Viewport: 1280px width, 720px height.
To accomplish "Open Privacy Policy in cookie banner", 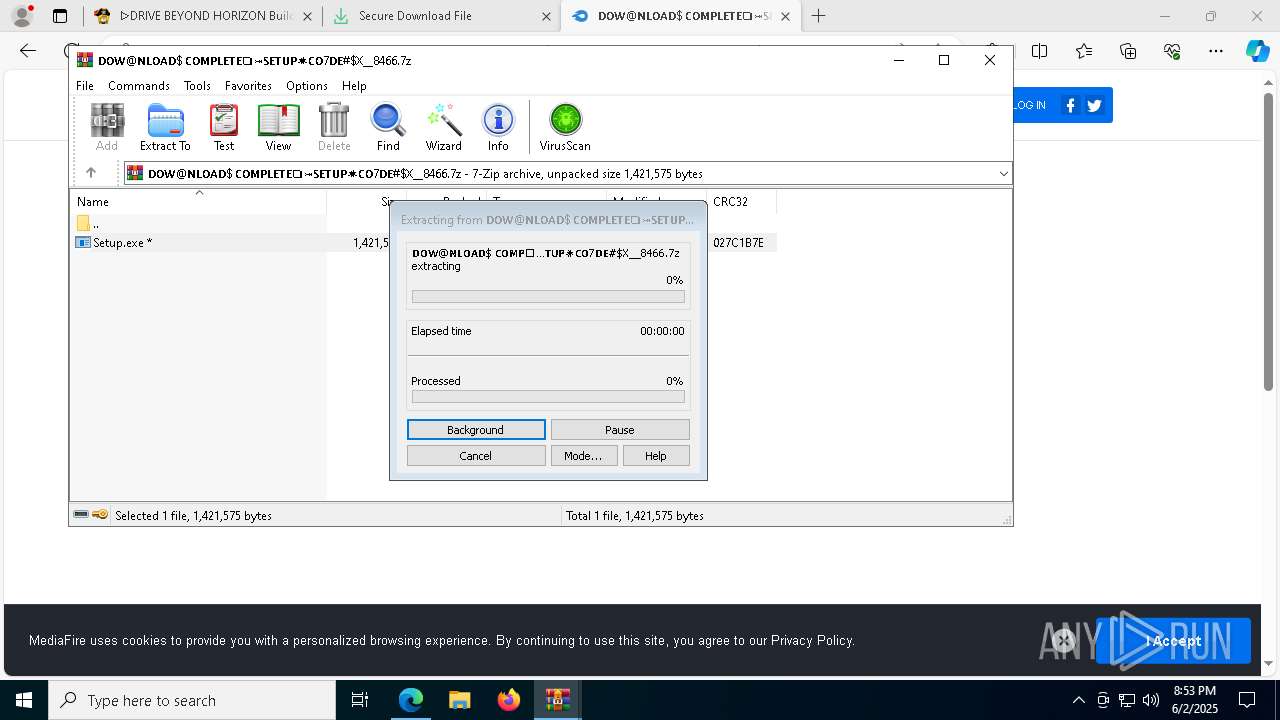I will pos(812,640).
